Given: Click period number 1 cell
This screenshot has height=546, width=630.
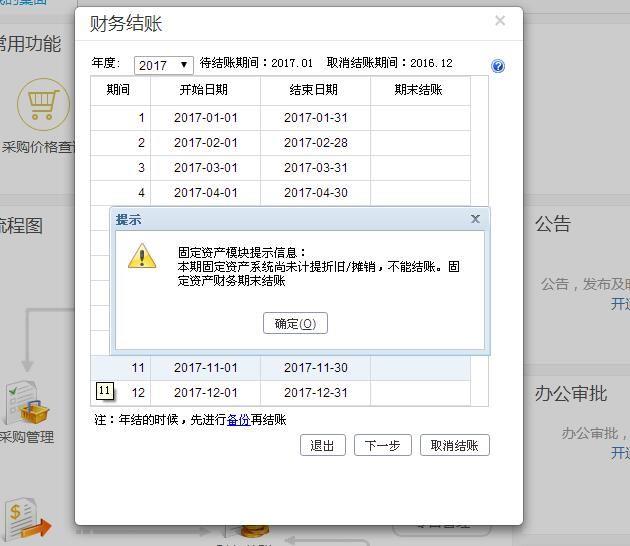Looking at the screenshot, I should pyautogui.click(x=120, y=118).
